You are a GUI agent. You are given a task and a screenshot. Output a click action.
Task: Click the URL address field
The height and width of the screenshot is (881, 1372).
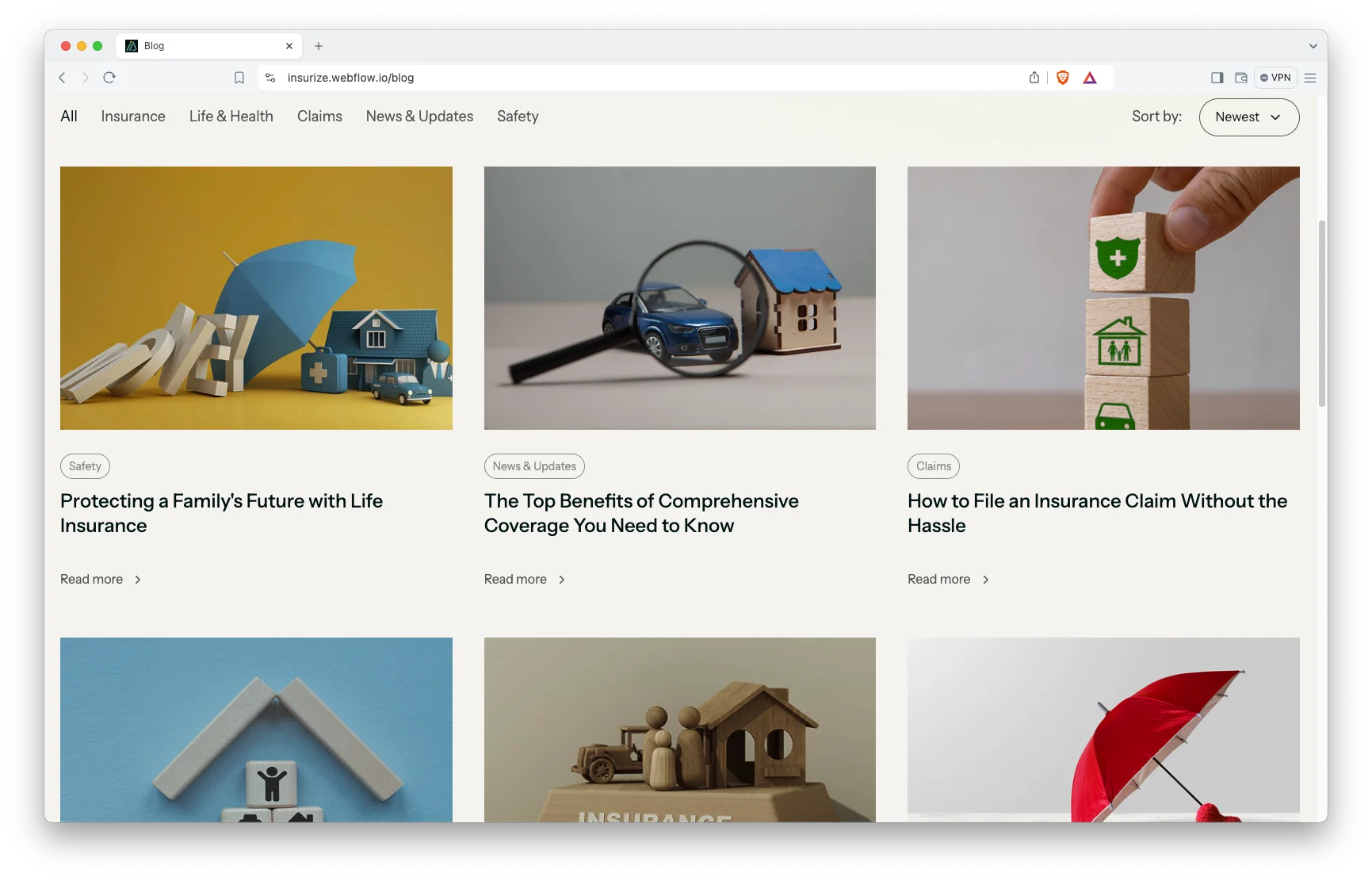pyautogui.click(x=634, y=78)
